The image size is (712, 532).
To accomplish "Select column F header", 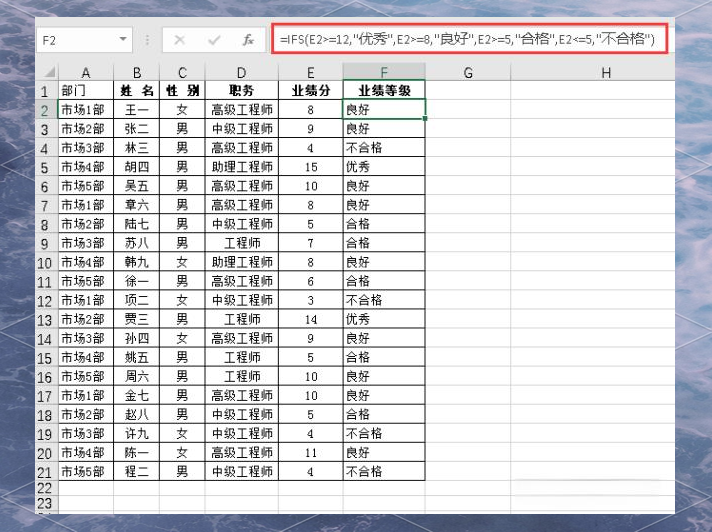I will click(x=384, y=72).
